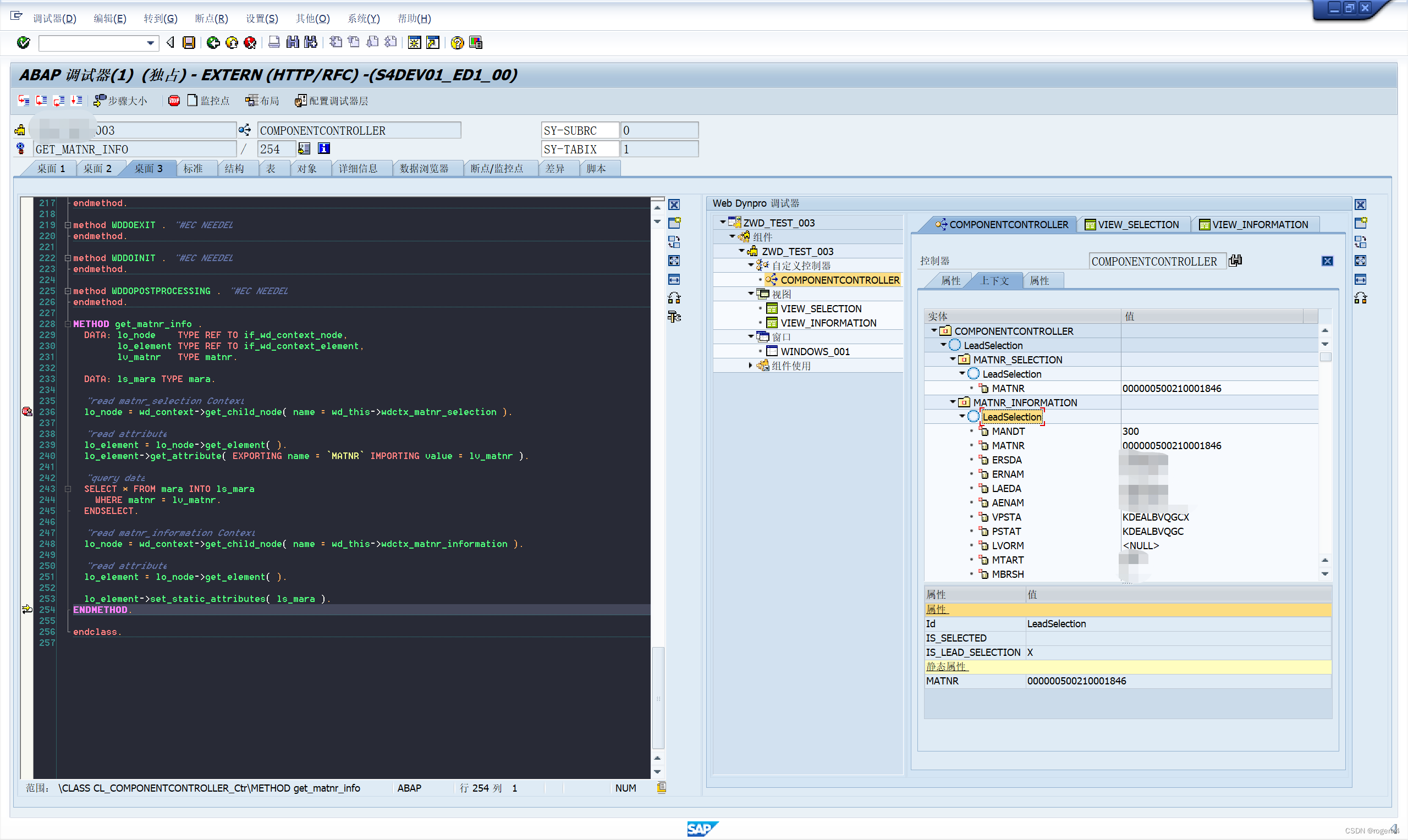Click the green Back arrow icon
1408x840 pixels.
pyautogui.click(x=213, y=42)
